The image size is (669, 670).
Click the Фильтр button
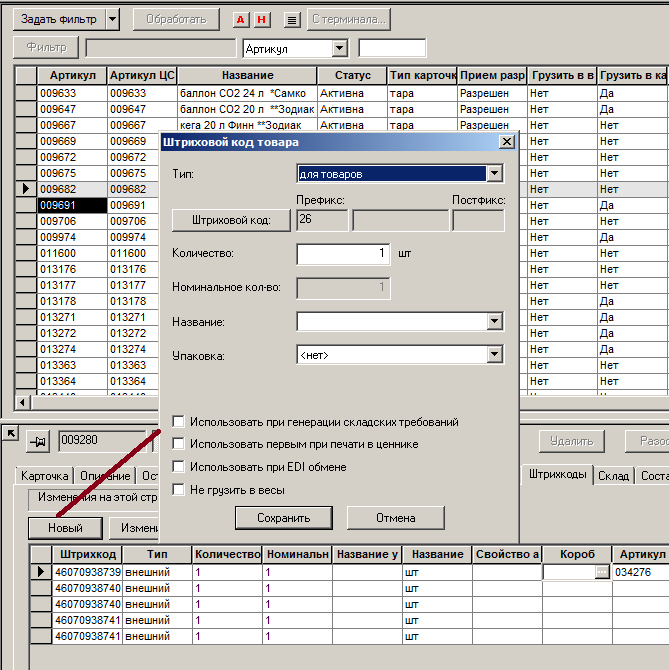[46, 47]
